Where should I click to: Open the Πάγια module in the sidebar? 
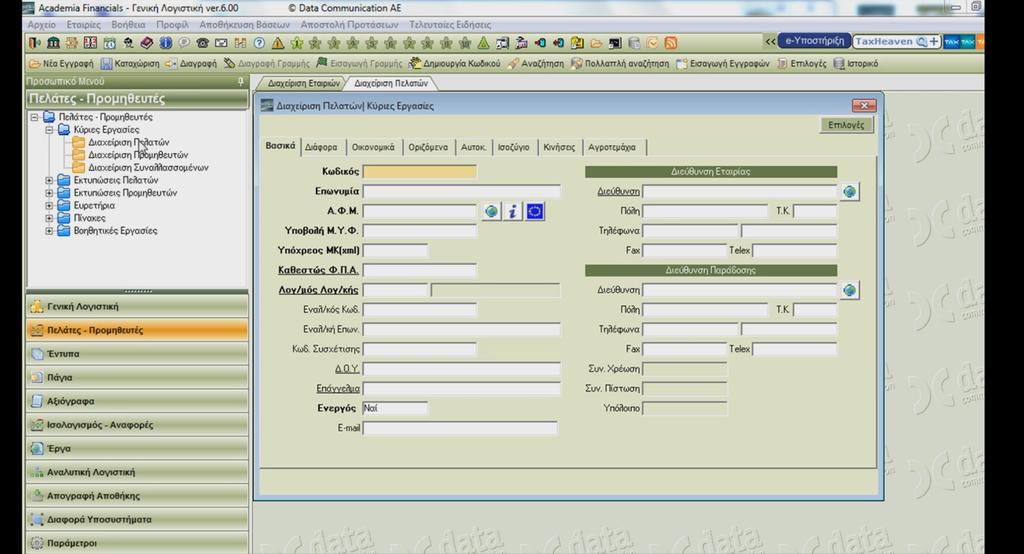138,378
